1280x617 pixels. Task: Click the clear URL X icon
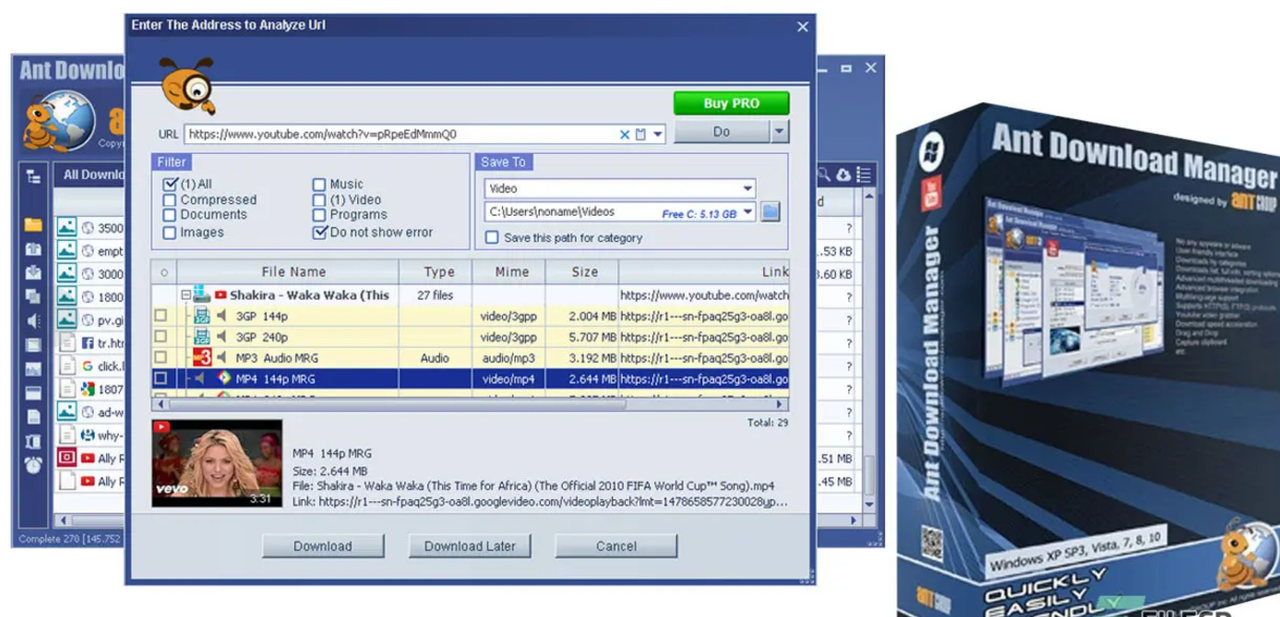click(x=625, y=134)
